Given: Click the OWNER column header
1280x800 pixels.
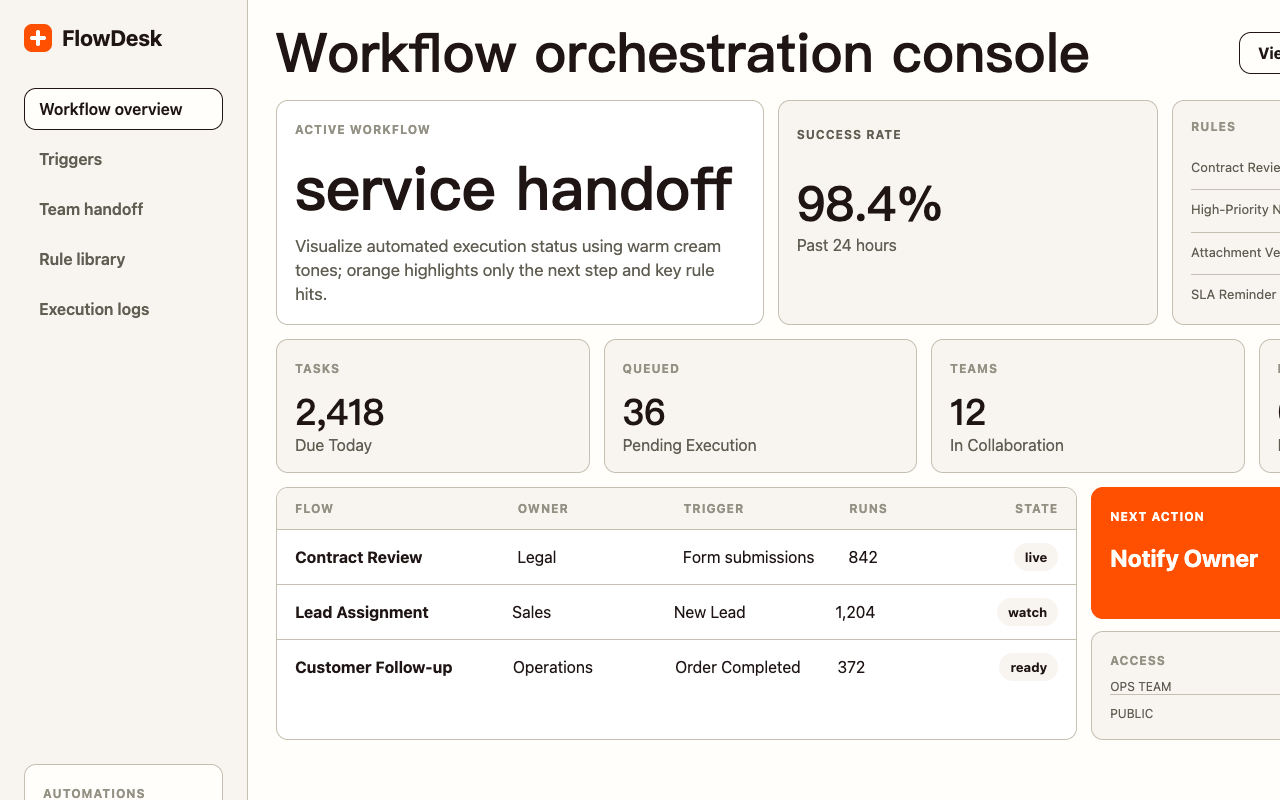Looking at the screenshot, I should [x=543, y=509].
